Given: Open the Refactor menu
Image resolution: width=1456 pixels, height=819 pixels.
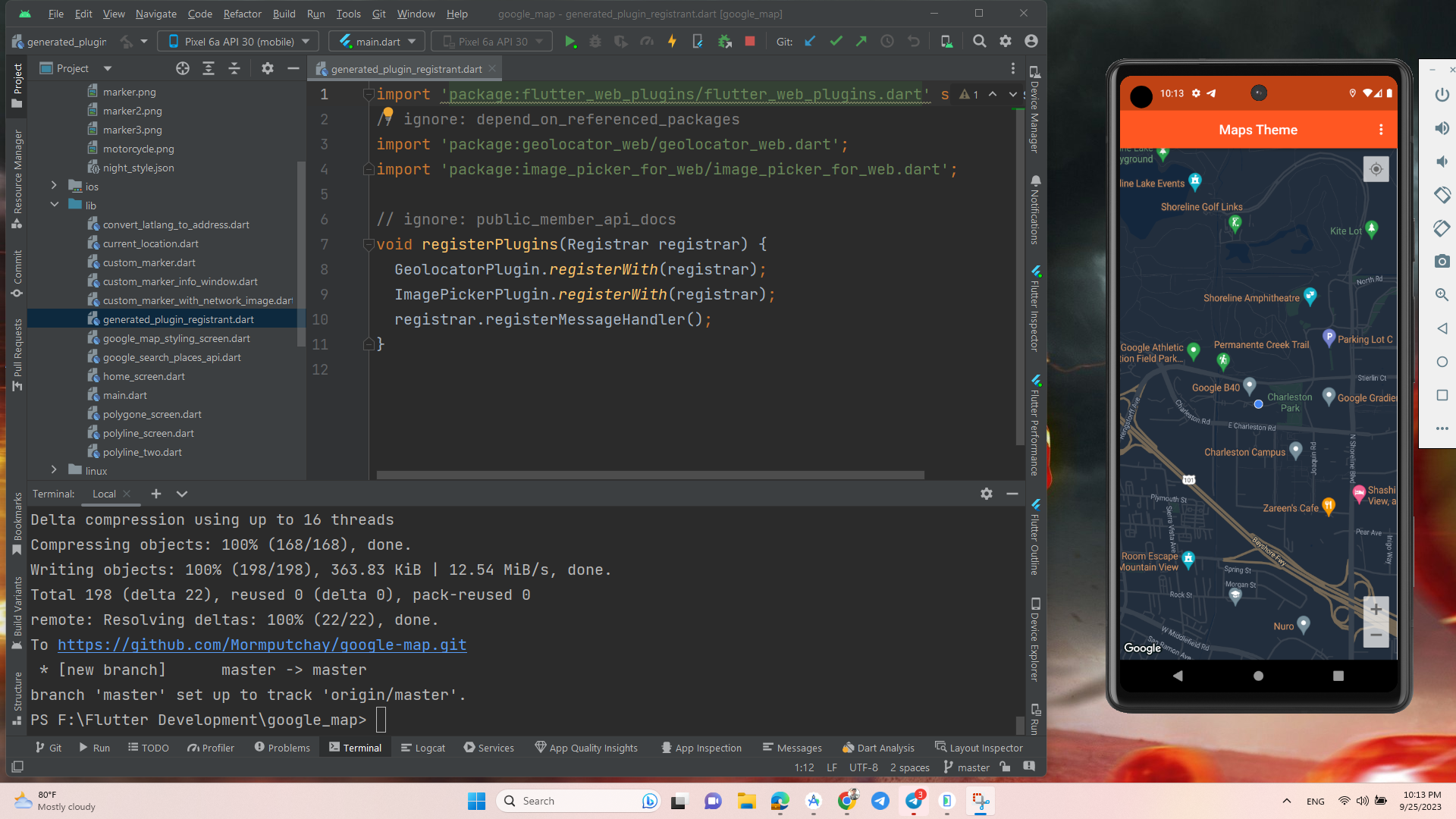Looking at the screenshot, I should tap(242, 14).
